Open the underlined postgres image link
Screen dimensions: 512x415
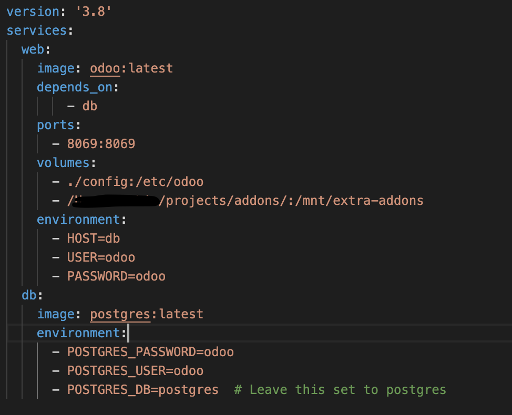pyautogui.click(x=120, y=314)
